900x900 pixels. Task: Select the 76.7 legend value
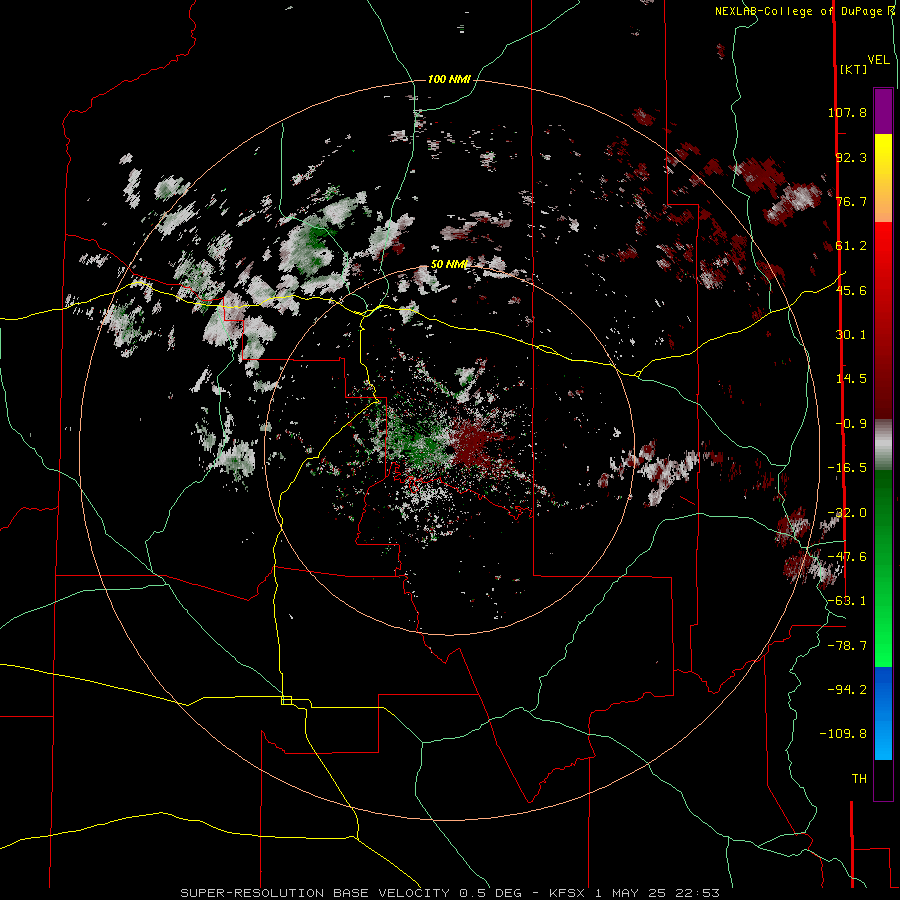click(x=851, y=201)
